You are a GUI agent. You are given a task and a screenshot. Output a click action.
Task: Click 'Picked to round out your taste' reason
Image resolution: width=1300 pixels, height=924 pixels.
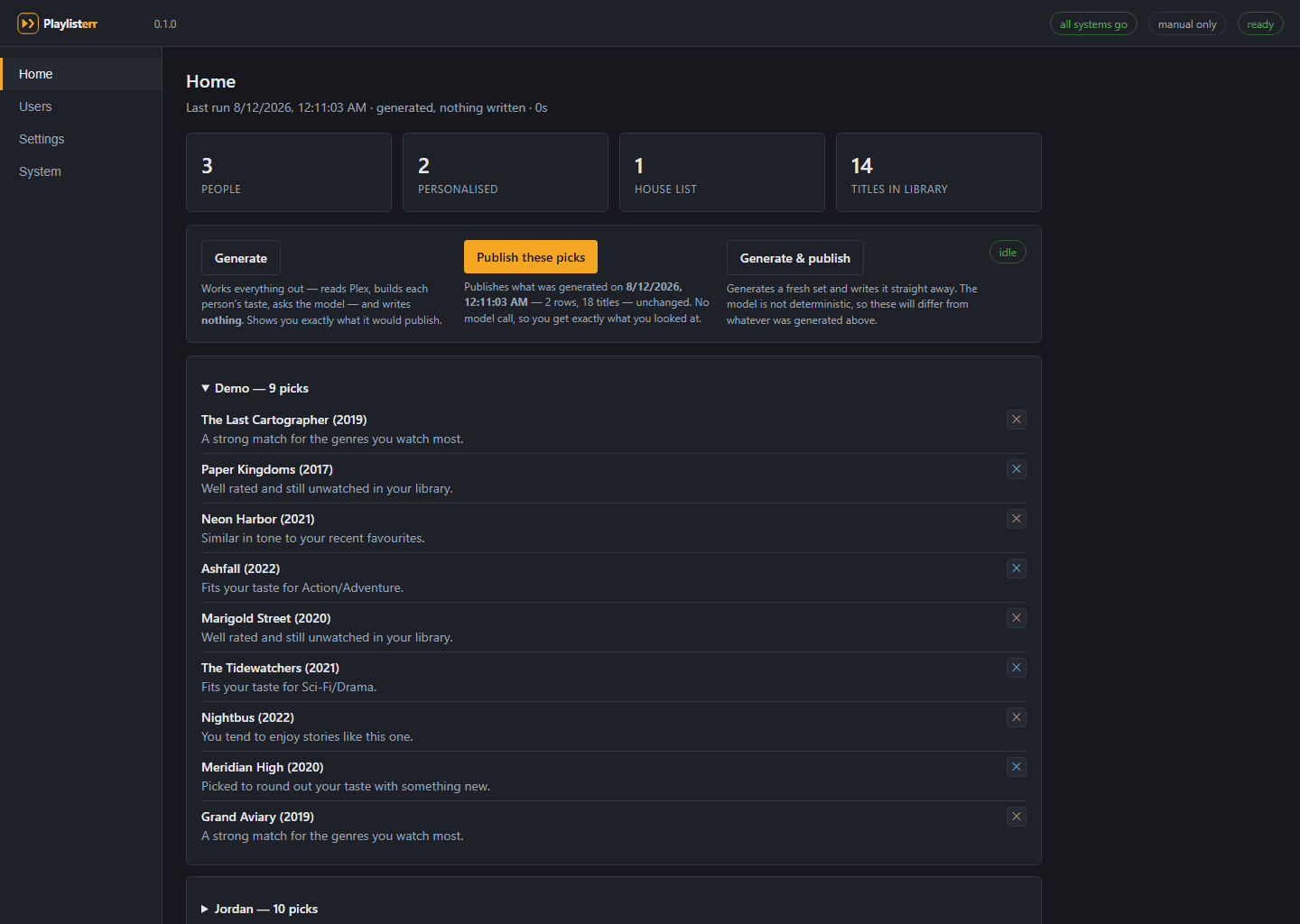(346, 786)
